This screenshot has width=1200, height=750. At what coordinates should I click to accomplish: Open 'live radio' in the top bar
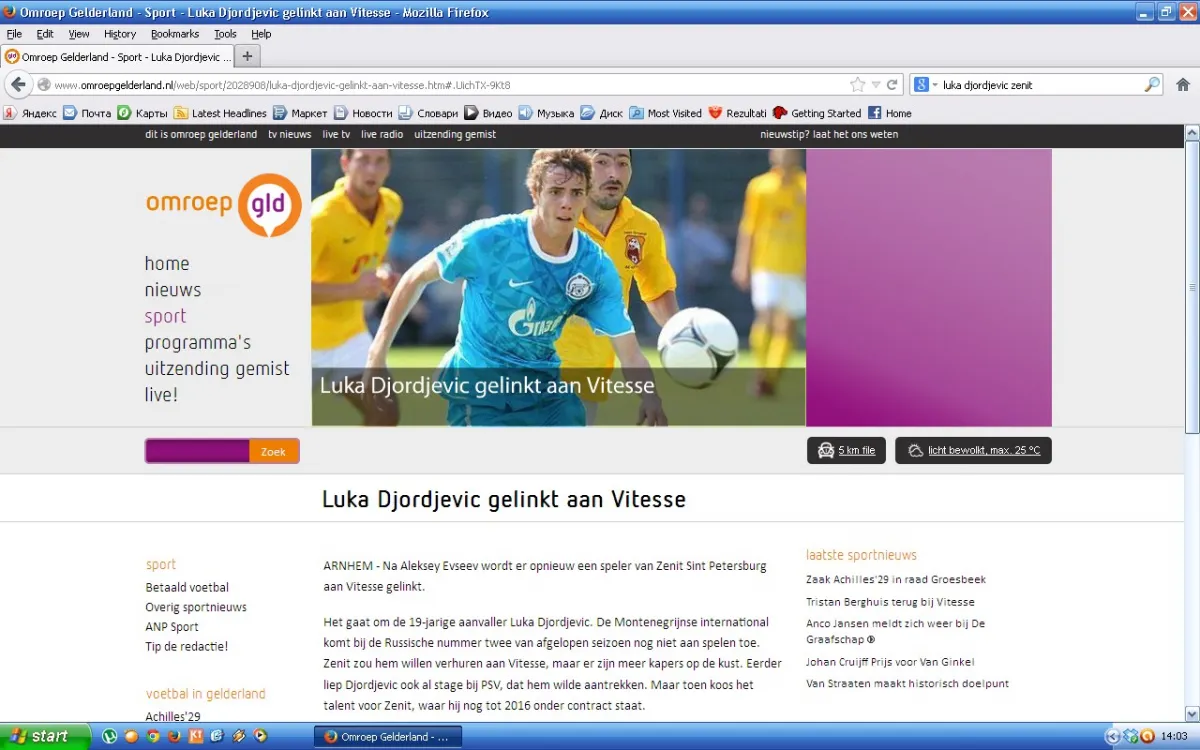coord(382,134)
